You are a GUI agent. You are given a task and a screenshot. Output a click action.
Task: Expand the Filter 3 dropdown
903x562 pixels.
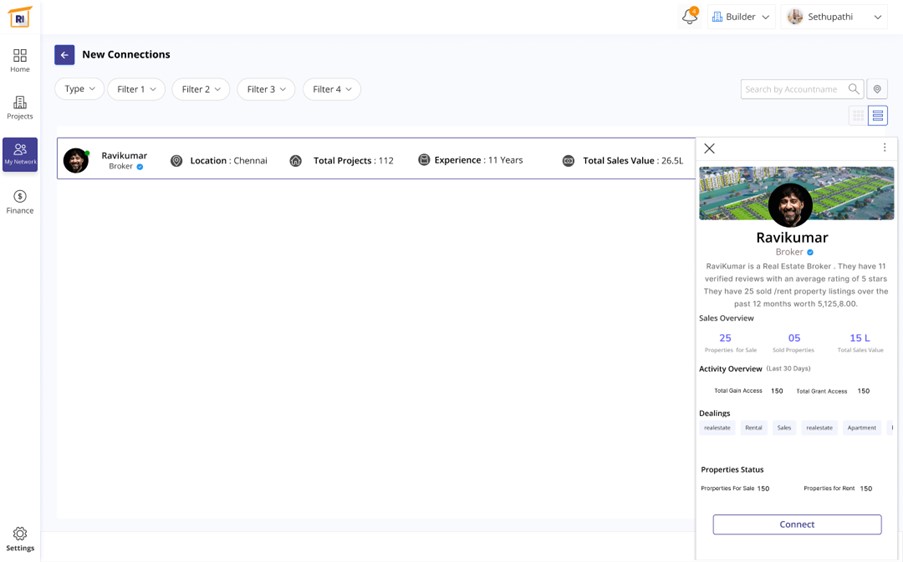pyautogui.click(x=266, y=89)
